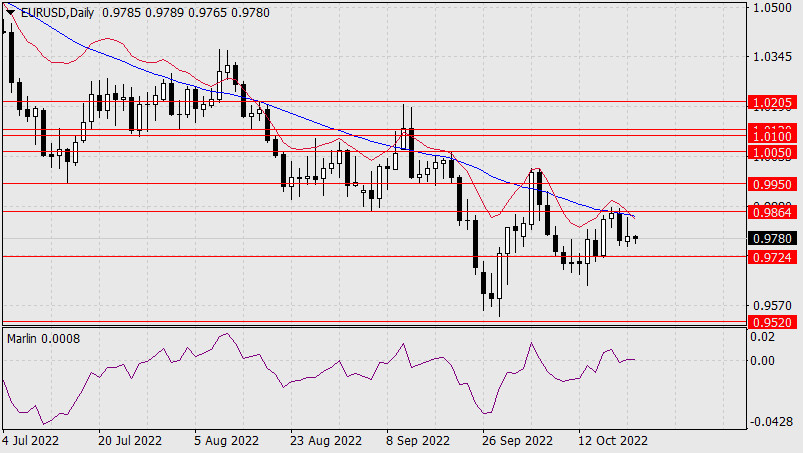Select the 0.9520 red price level label
The image size is (803, 453).
pyautogui.click(x=773, y=322)
